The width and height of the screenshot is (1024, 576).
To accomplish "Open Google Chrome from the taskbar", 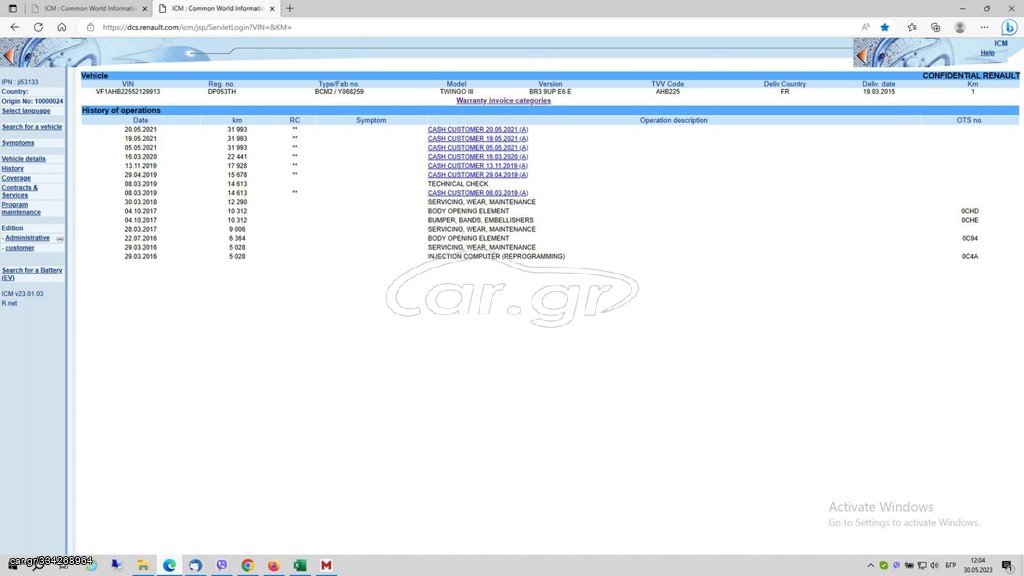I will (247, 565).
